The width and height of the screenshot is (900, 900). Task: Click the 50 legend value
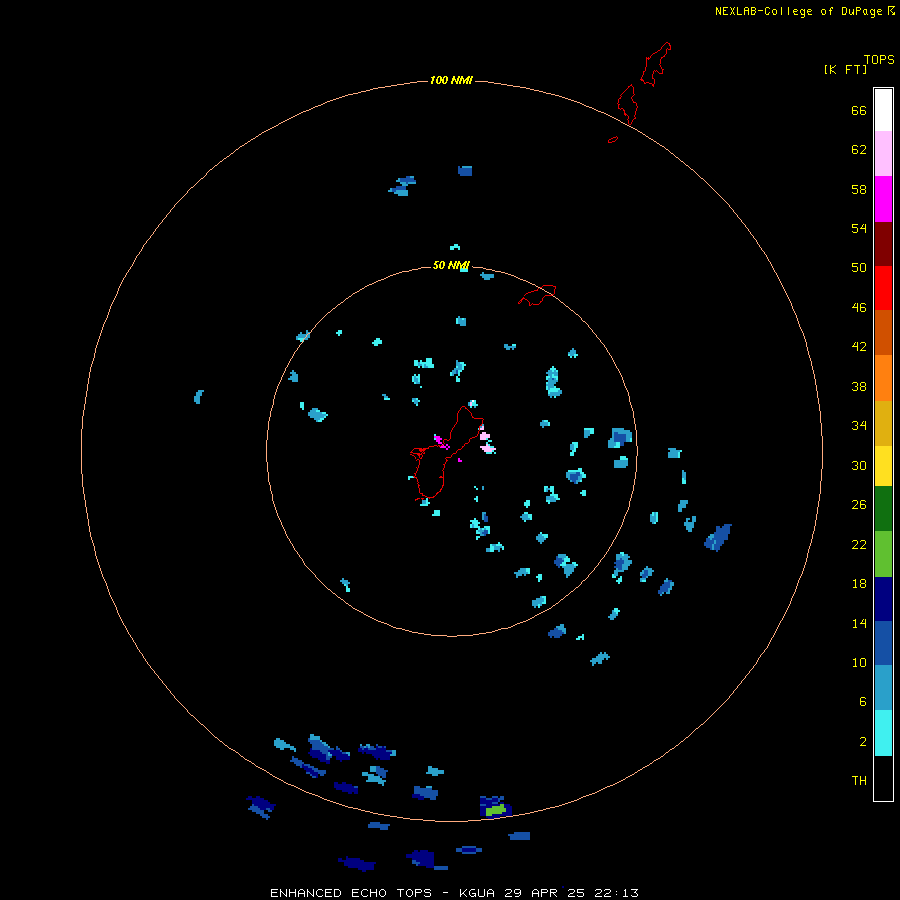859,268
